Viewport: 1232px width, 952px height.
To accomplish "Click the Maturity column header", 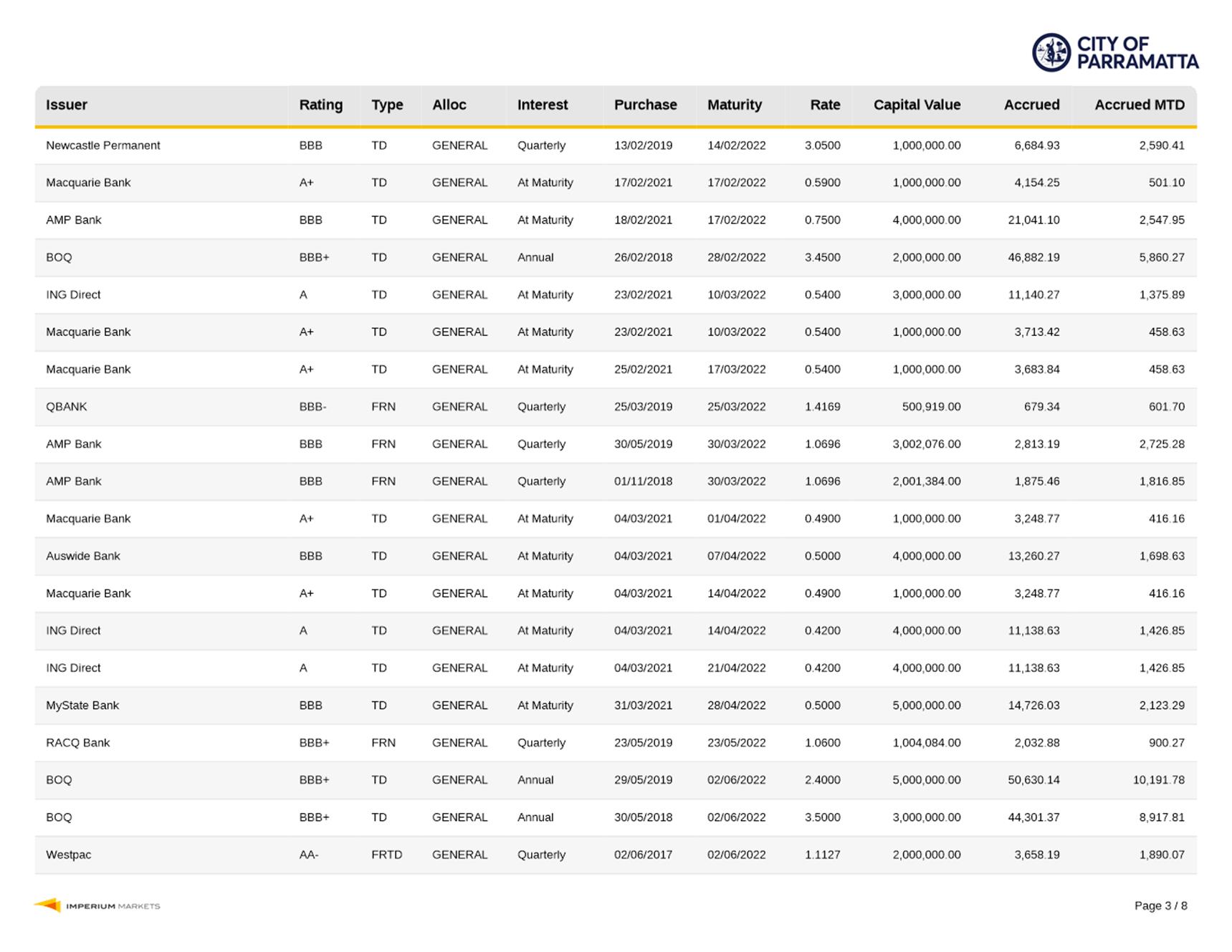I will (x=735, y=105).
